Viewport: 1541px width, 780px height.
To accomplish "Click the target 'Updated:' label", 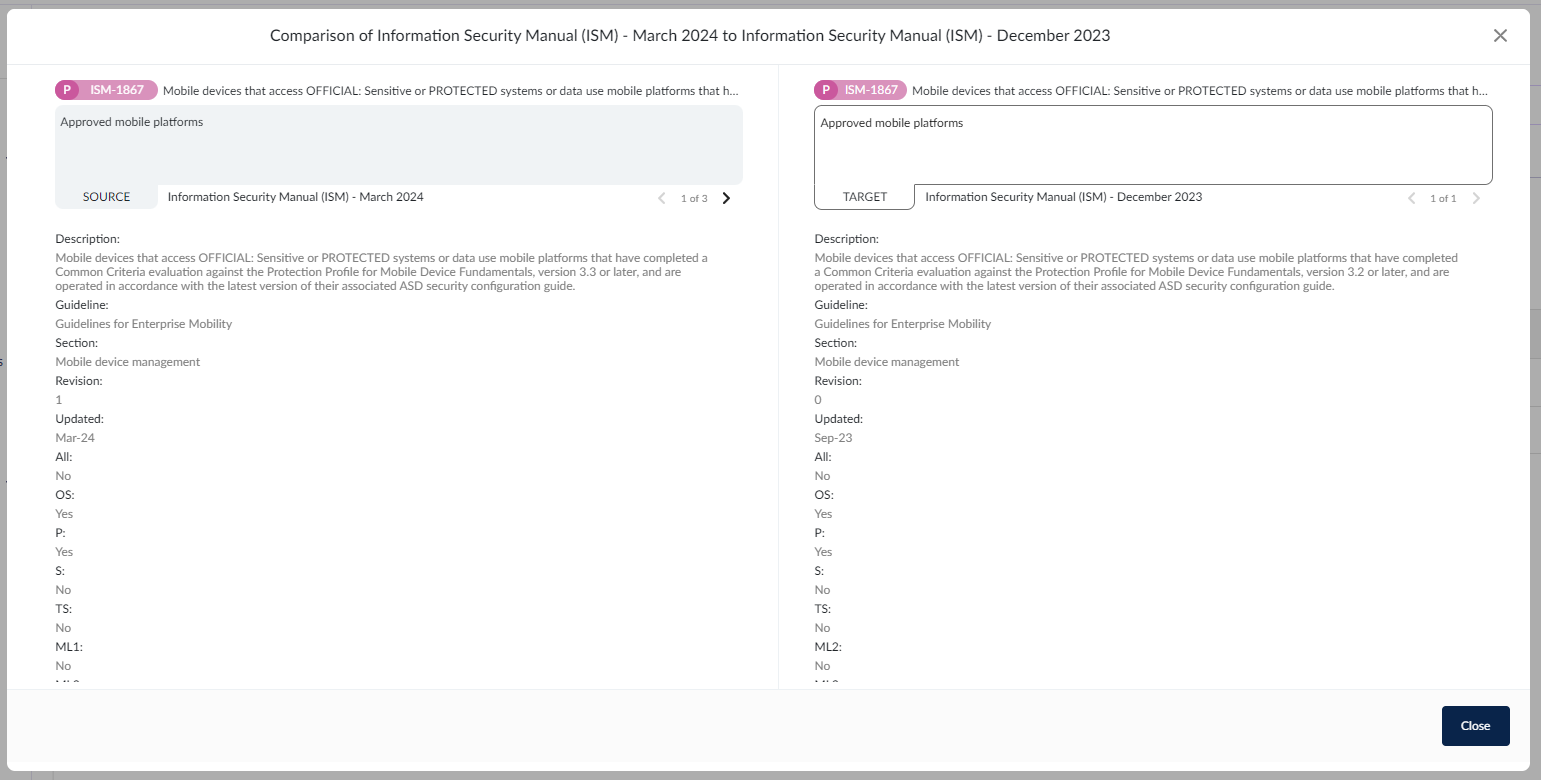I will pyautogui.click(x=839, y=419).
